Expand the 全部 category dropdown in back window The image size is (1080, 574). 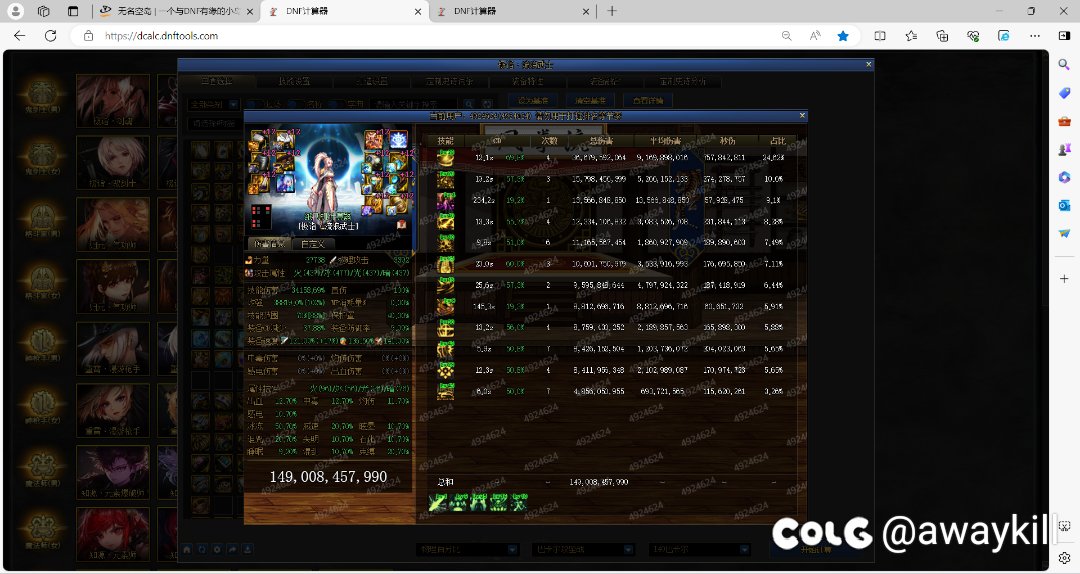coord(213,104)
